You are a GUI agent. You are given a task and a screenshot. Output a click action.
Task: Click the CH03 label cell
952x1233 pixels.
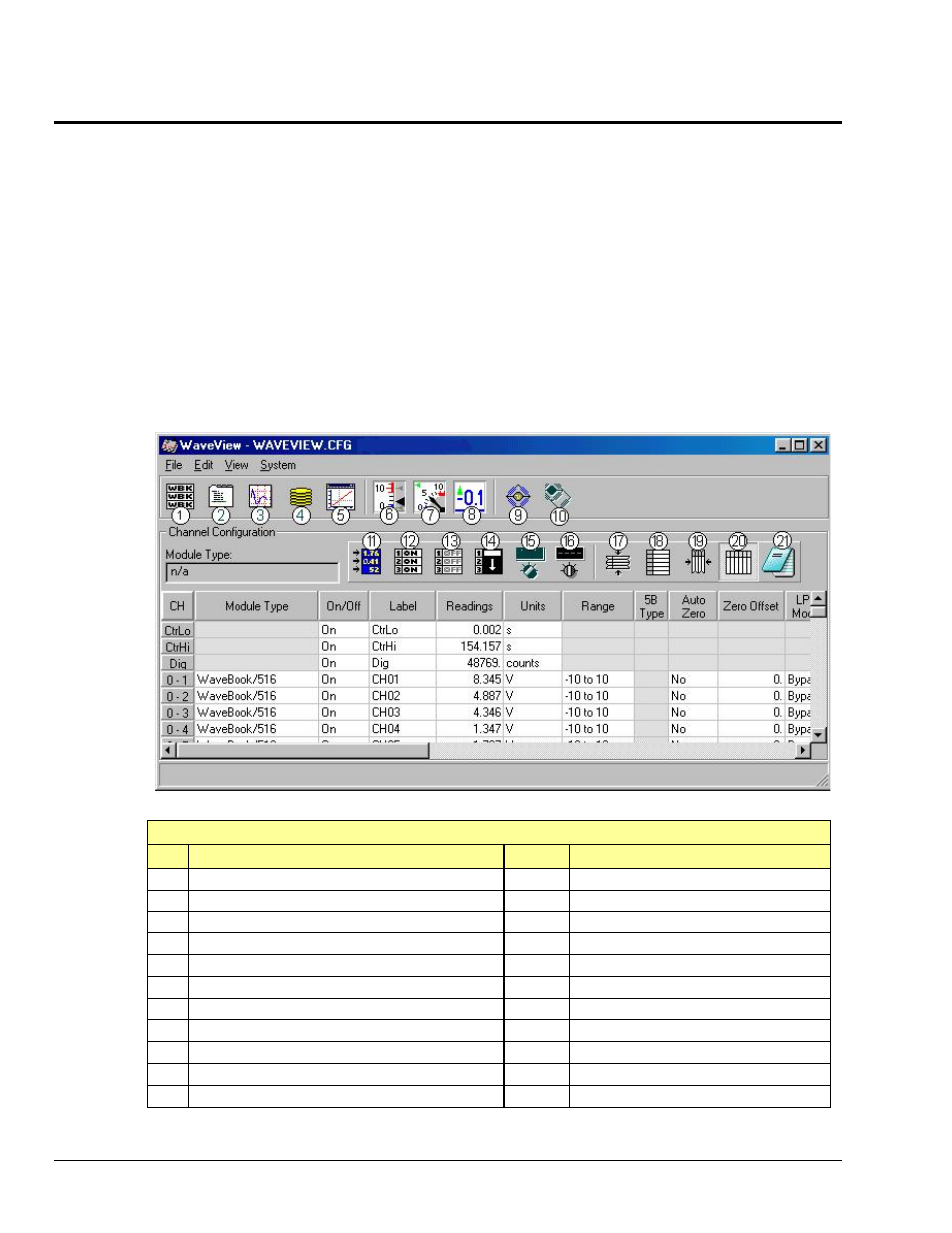pos(403,713)
